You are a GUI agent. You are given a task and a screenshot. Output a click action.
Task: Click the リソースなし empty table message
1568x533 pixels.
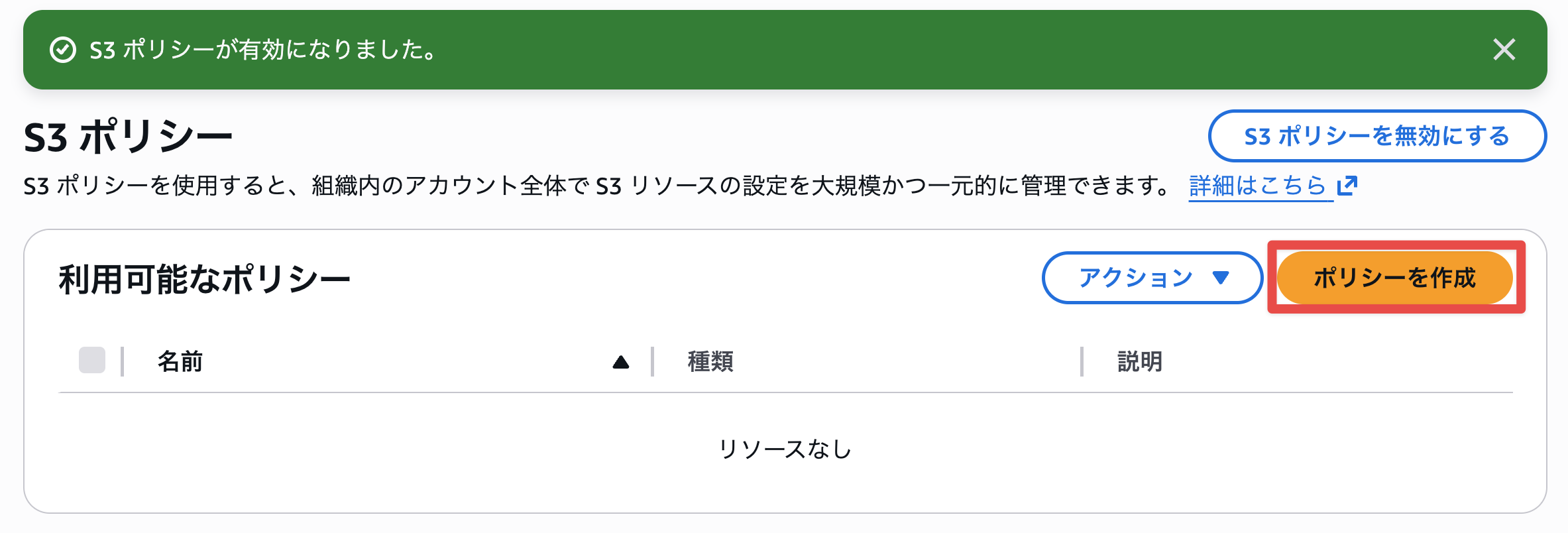click(x=785, y=449)
